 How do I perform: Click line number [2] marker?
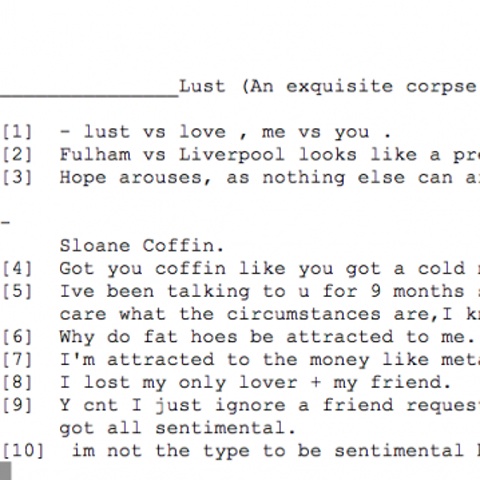(x=17, y=155)
